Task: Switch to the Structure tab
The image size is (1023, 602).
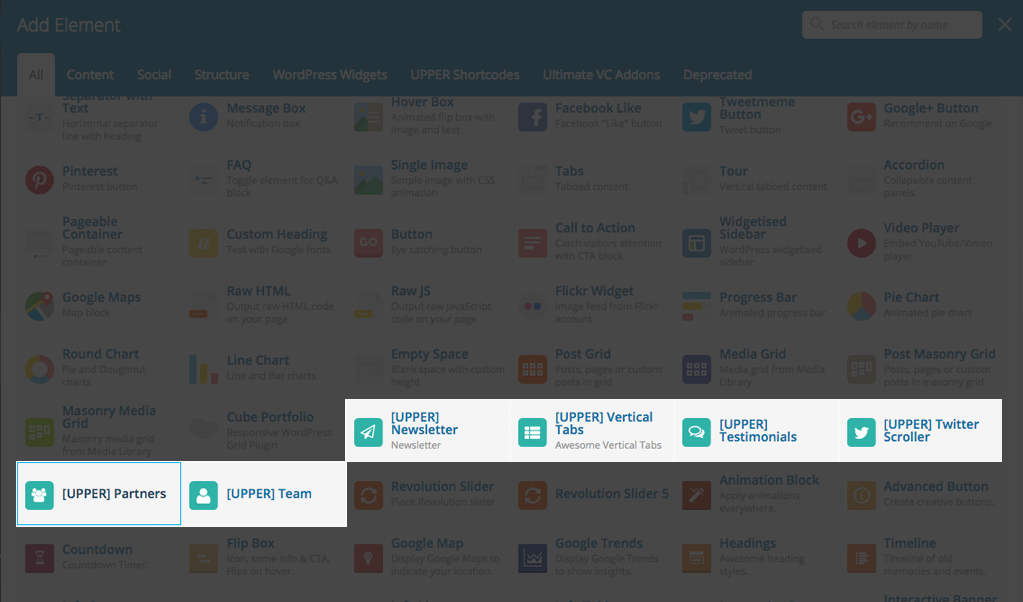Action: [222, 75]
